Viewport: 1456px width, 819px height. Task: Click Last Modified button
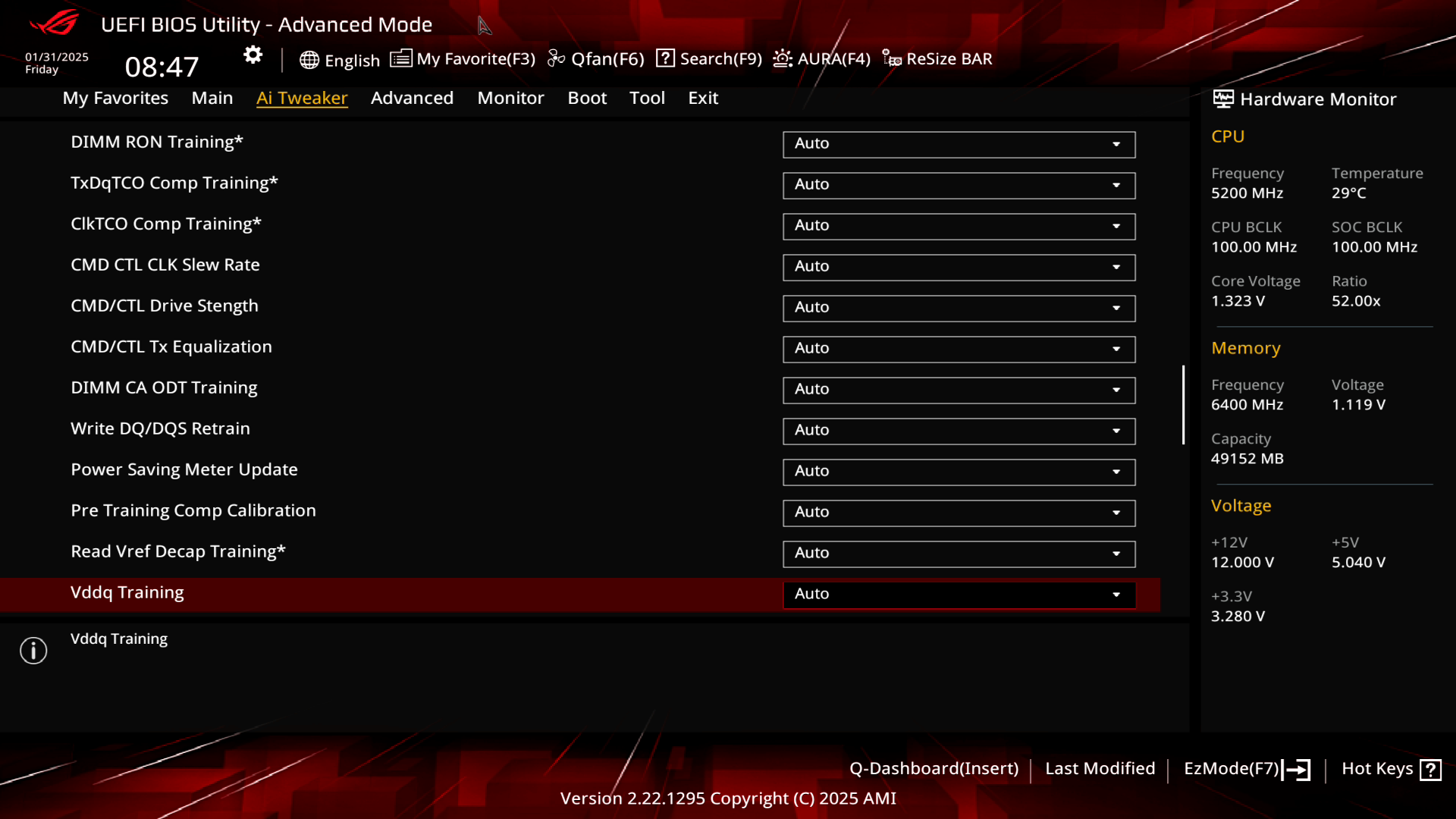1099,768
